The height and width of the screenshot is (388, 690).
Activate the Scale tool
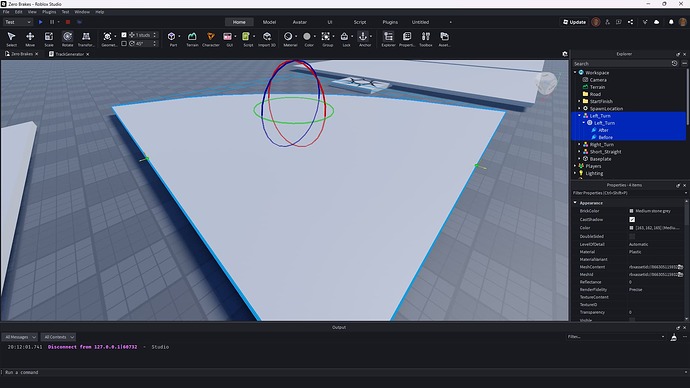49,39
